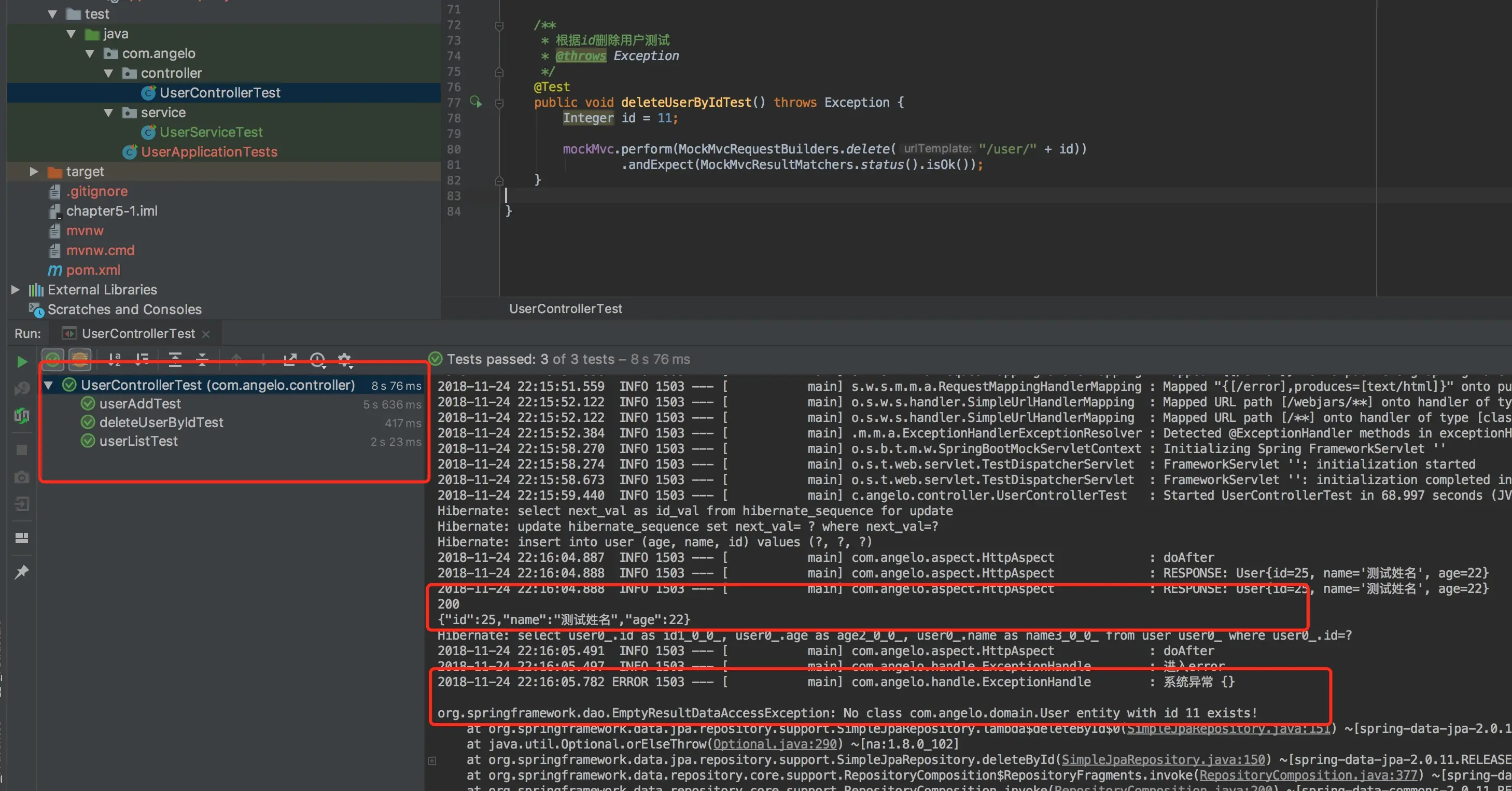1512x791 pixels.
Task: Click gutter run icon beside deleteUserByIdTest
Action: click(x=475, y=102)
